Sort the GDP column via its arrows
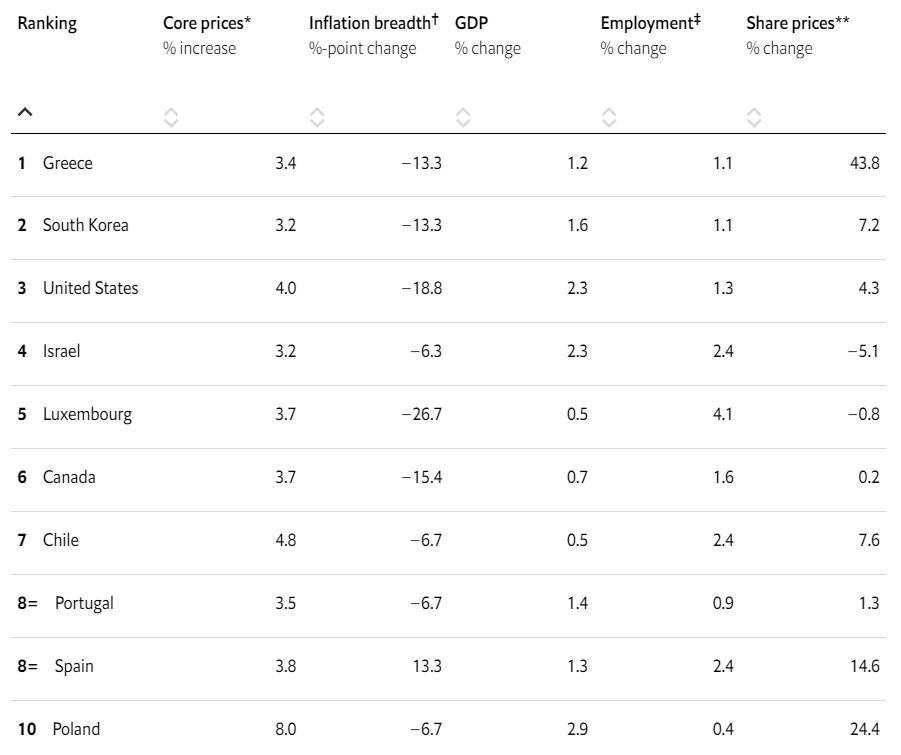This screenshot has width=901, height=755. (x=463, y=117)
